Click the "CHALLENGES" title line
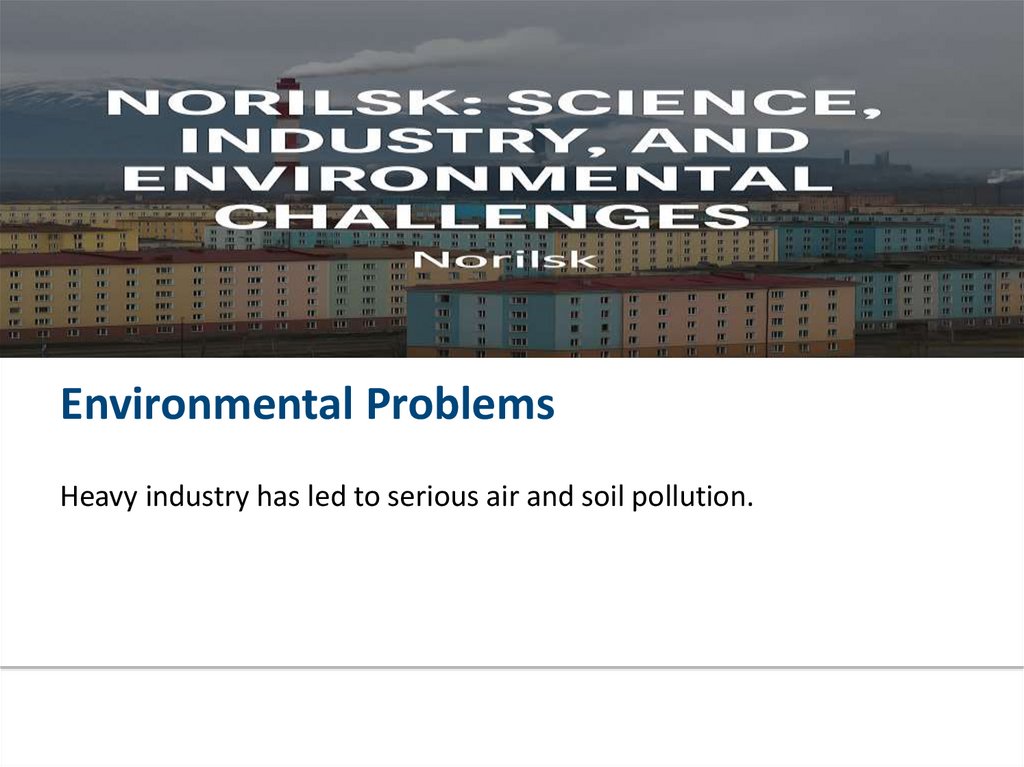The image size is (1024, 767). point(484,215)
